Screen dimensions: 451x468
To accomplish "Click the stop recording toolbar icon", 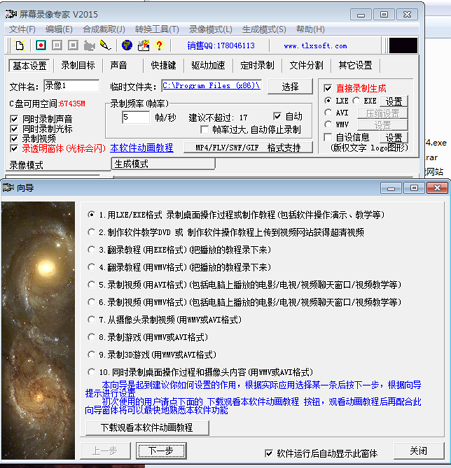I will pos(73,45).
